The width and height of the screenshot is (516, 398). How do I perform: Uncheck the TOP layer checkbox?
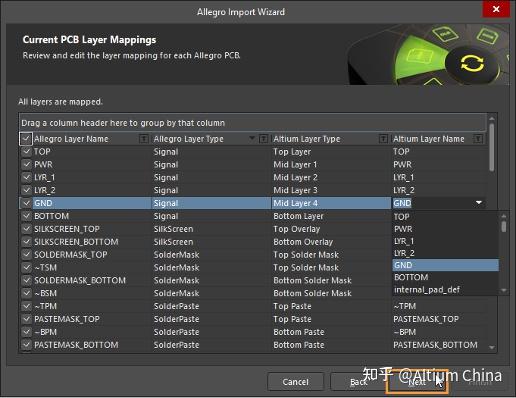(26, 152)
